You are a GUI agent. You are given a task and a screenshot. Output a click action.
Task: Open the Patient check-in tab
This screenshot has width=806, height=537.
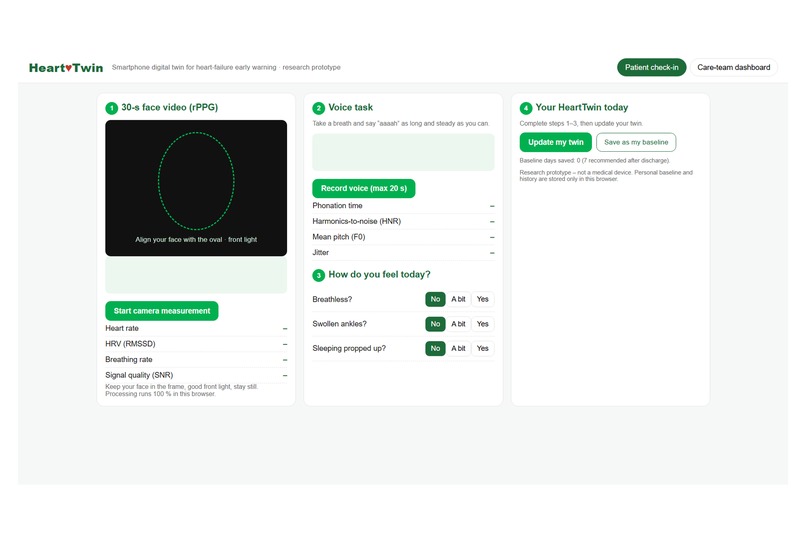[651, 67]
